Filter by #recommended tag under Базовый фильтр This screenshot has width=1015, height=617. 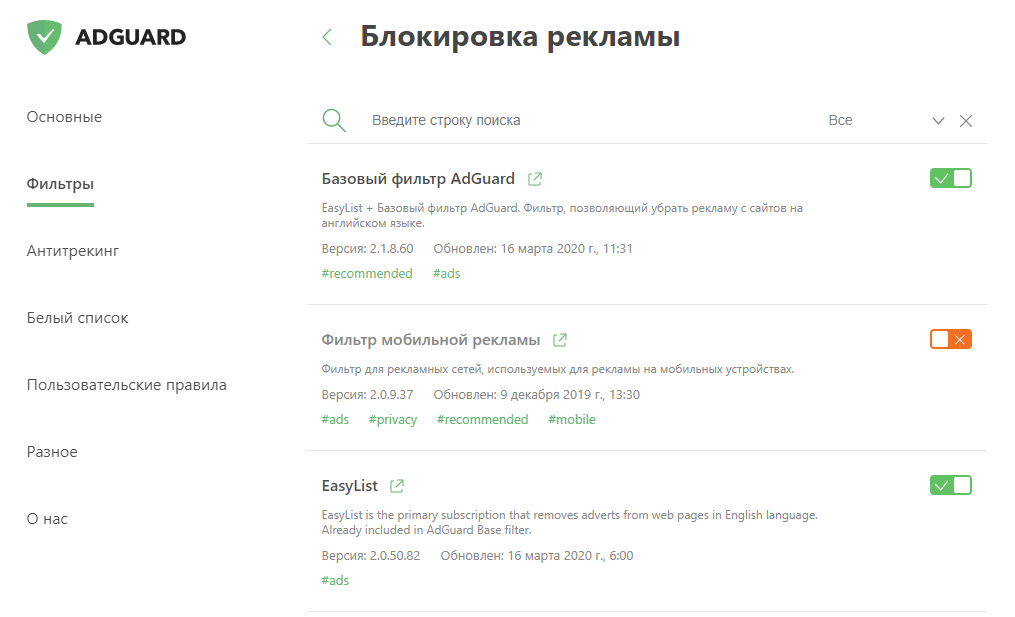pos(367,274)
